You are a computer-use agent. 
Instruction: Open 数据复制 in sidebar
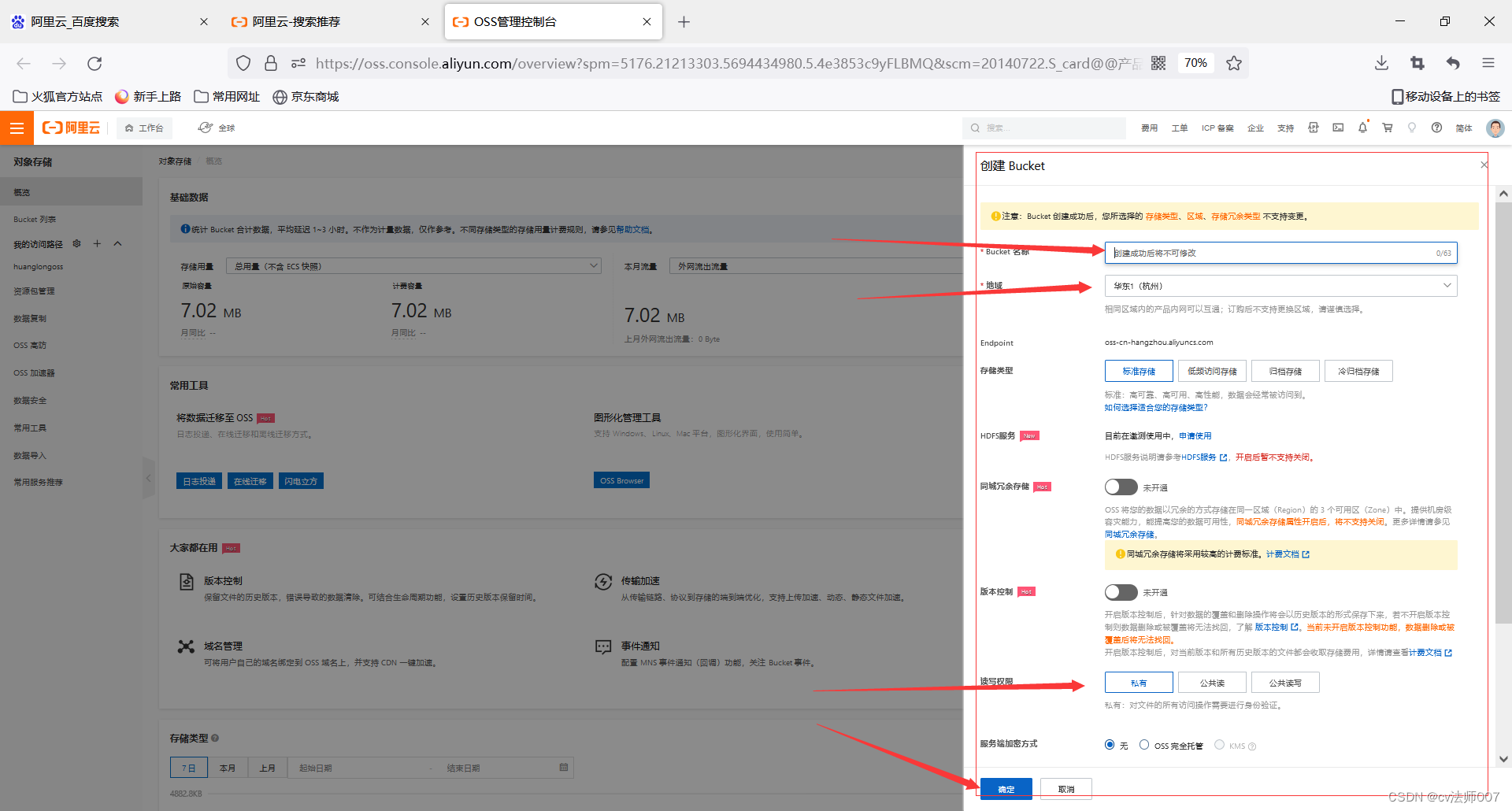click(x=30, y=319)
